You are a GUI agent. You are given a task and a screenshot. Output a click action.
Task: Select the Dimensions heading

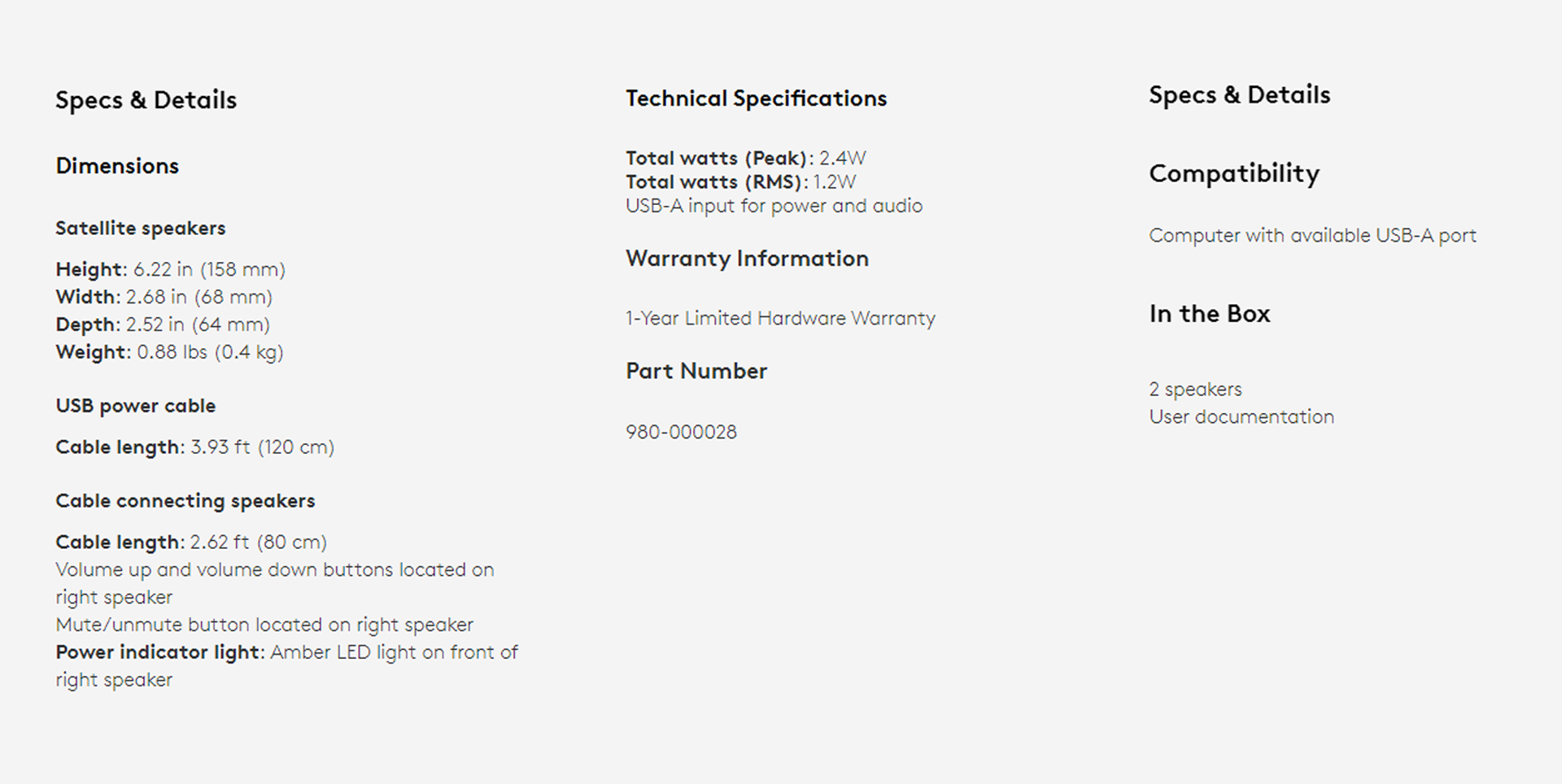[117, 166]
